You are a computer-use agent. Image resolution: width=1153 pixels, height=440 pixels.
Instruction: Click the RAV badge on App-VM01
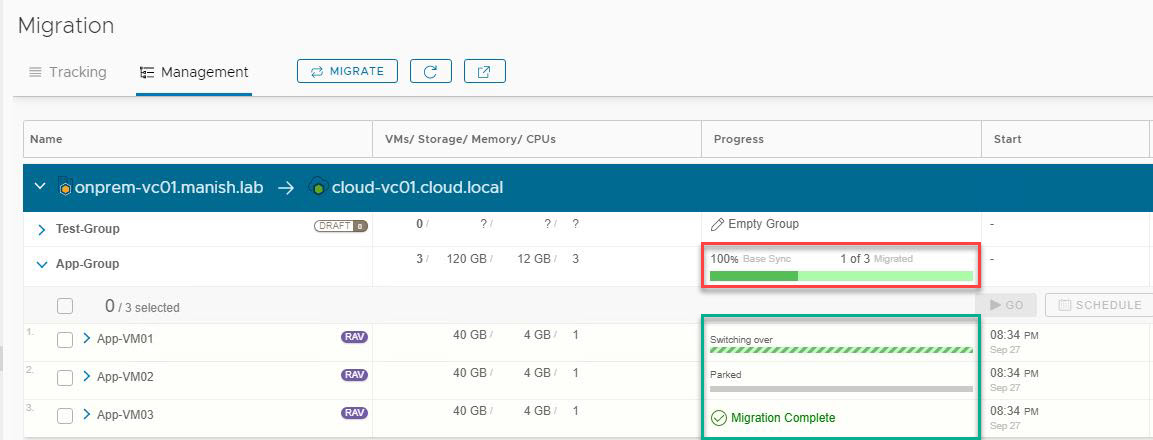(354, 337)
